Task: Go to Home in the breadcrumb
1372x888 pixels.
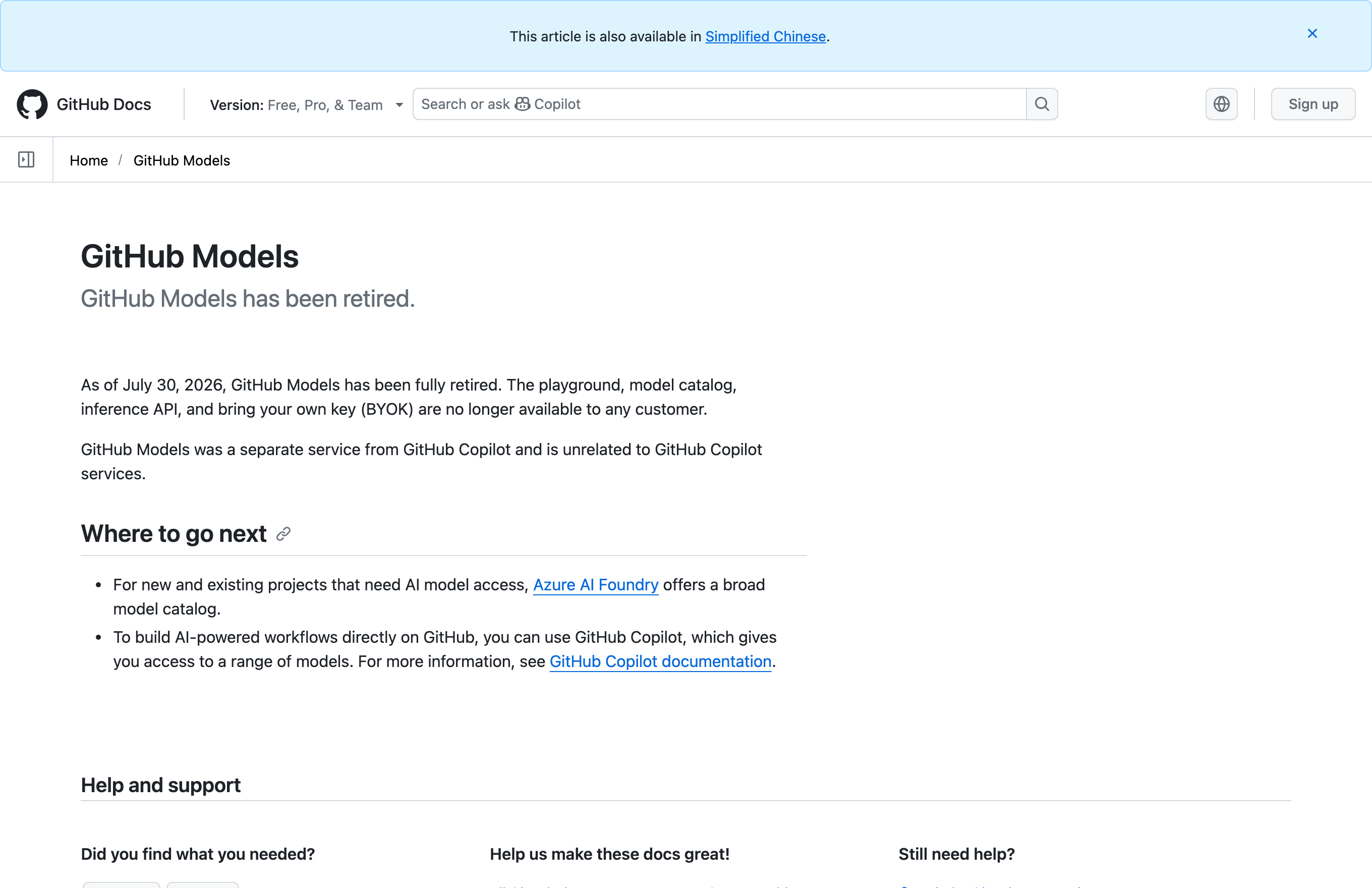Action: [89, 160]
